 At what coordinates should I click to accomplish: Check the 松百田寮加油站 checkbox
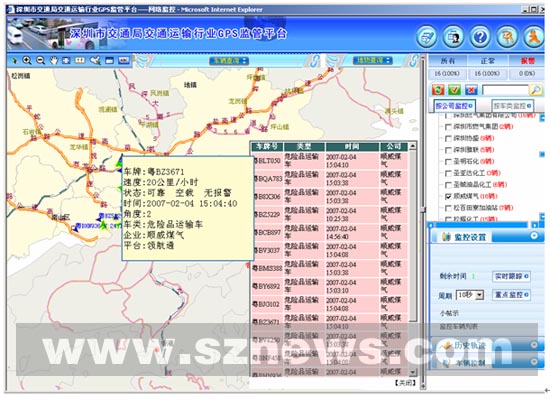pyautogui.click(x=448, y=208)
